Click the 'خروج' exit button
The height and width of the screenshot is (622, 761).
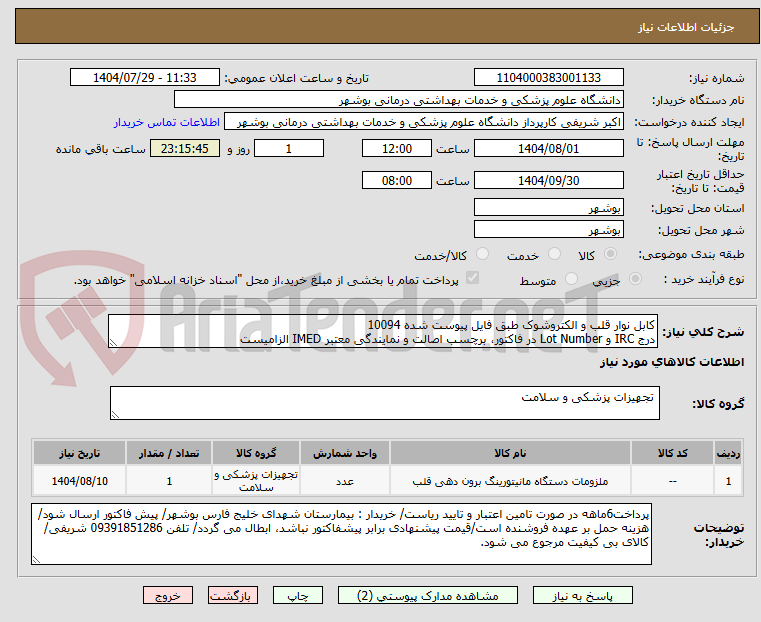point(168,595)
